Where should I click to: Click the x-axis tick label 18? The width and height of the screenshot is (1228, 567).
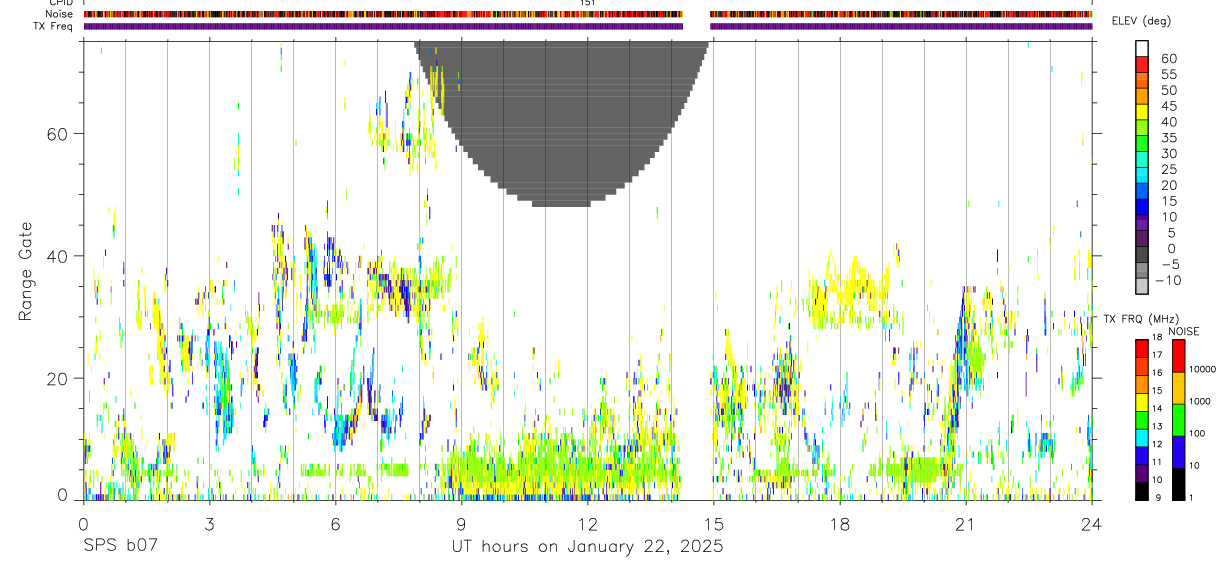coord(840,523)
